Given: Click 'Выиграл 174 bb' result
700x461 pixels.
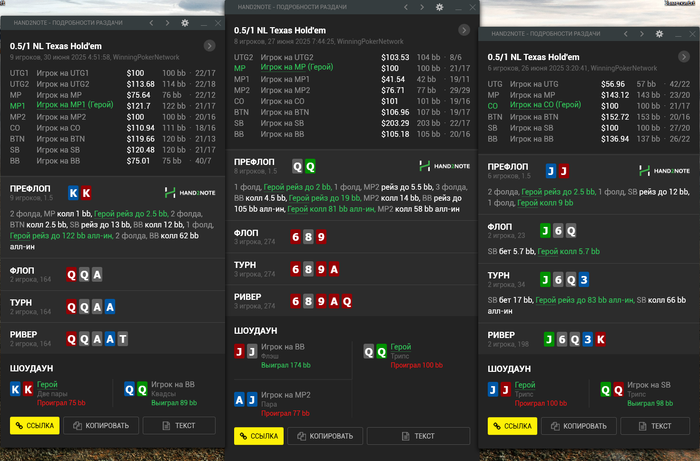Looking at the screenshot, I should tap(286, 365).
